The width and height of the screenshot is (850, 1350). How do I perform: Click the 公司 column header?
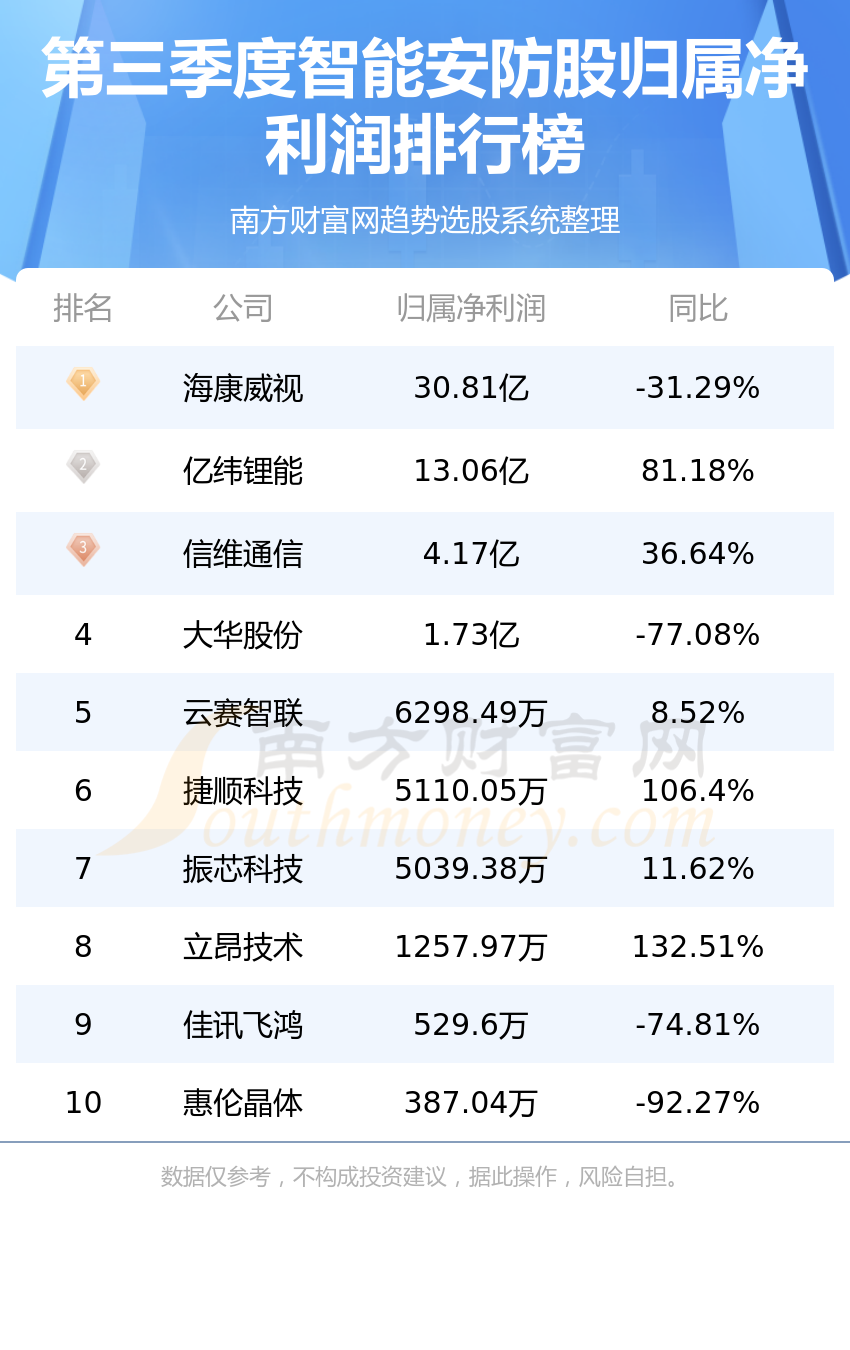point(243,308)
